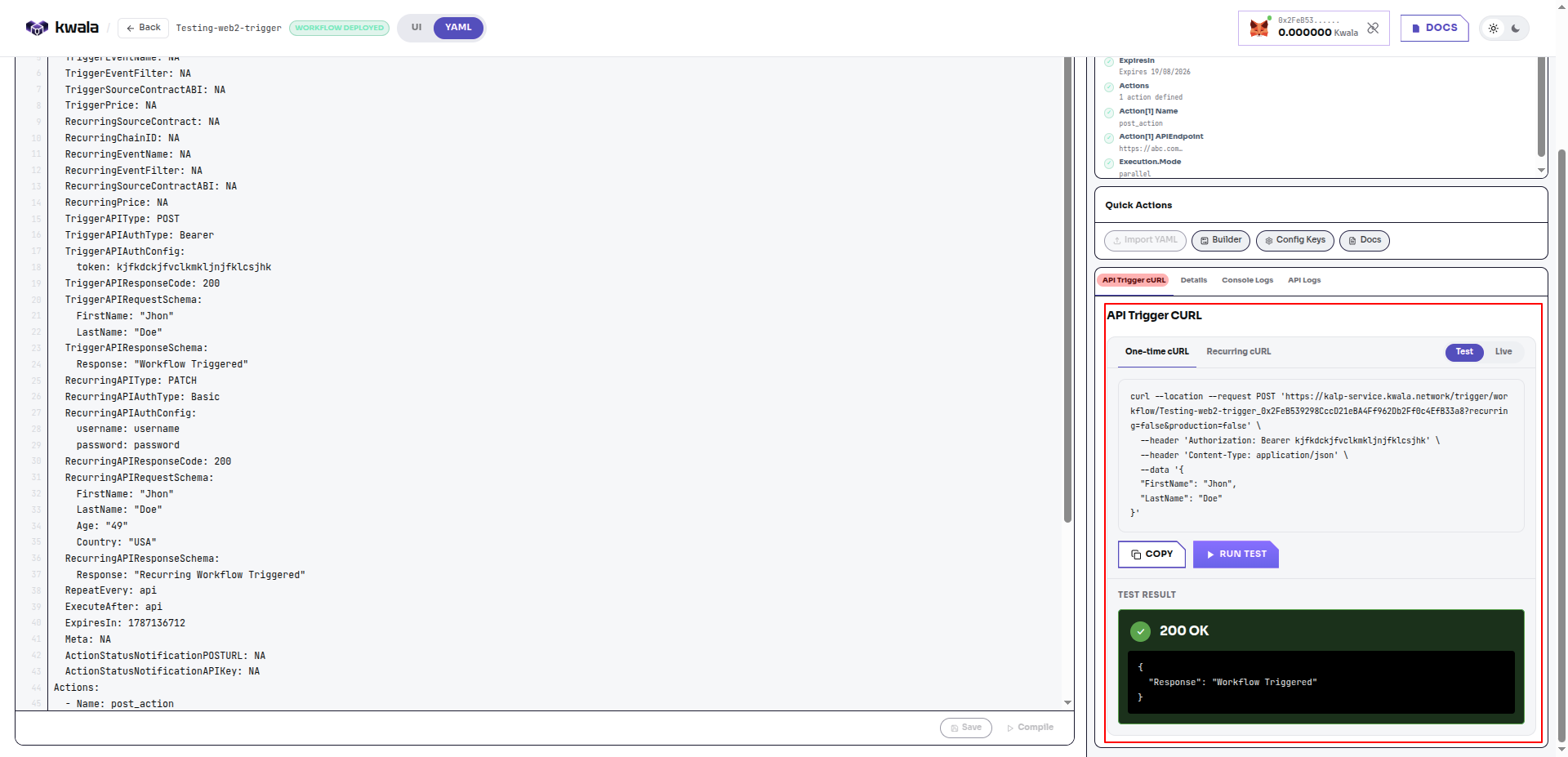
Task: Click the wallet address 0x2FeB53 text
Action: click(x=1308, y=20)
